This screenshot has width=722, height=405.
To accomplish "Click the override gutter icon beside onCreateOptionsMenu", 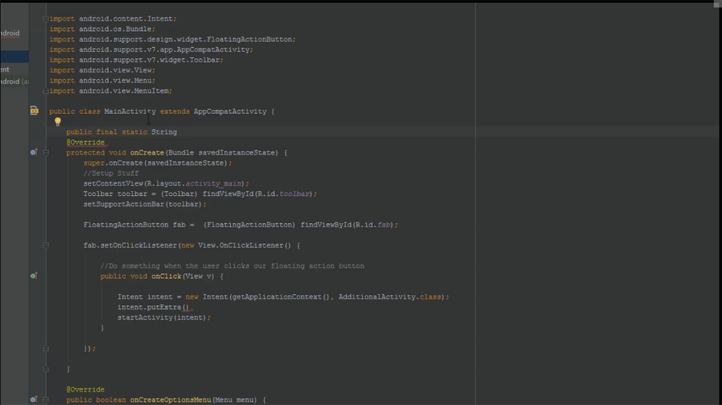I will [x=34, y=399].
